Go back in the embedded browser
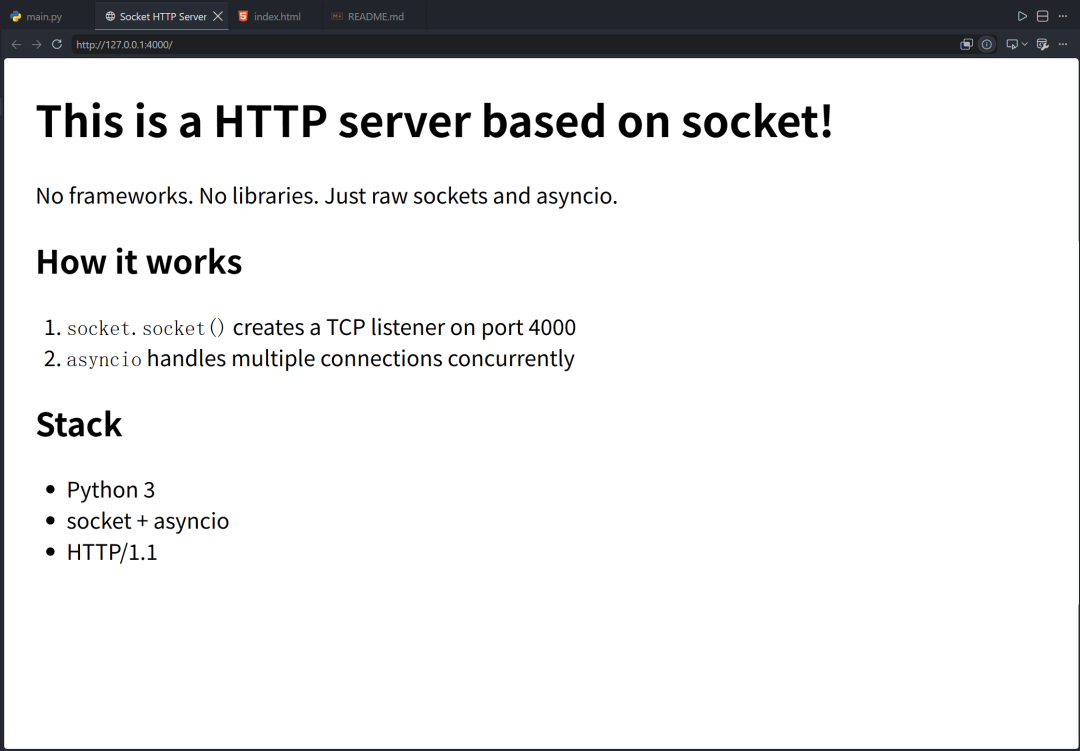 pos(17,45)
